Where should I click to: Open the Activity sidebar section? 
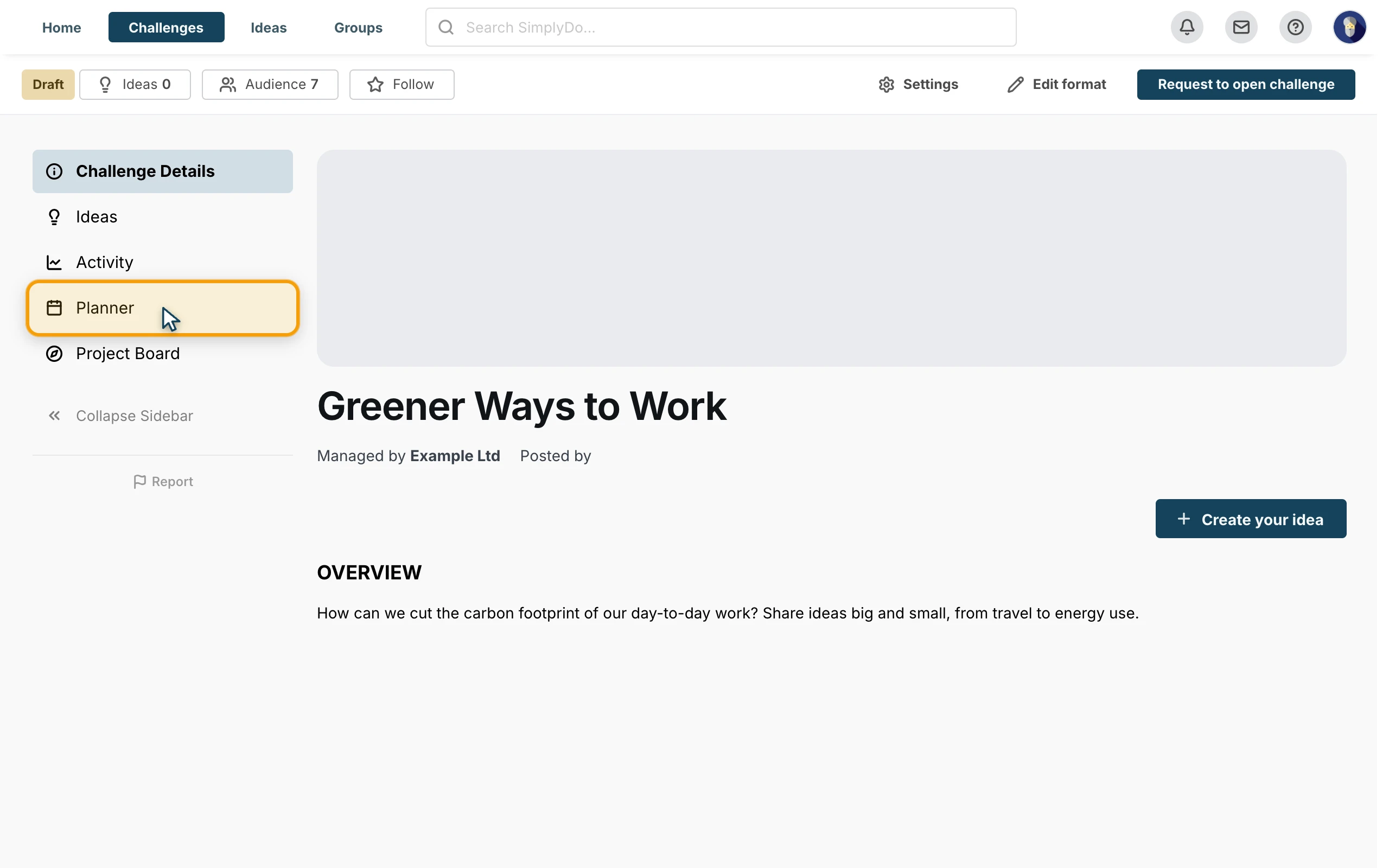(162, 263)
